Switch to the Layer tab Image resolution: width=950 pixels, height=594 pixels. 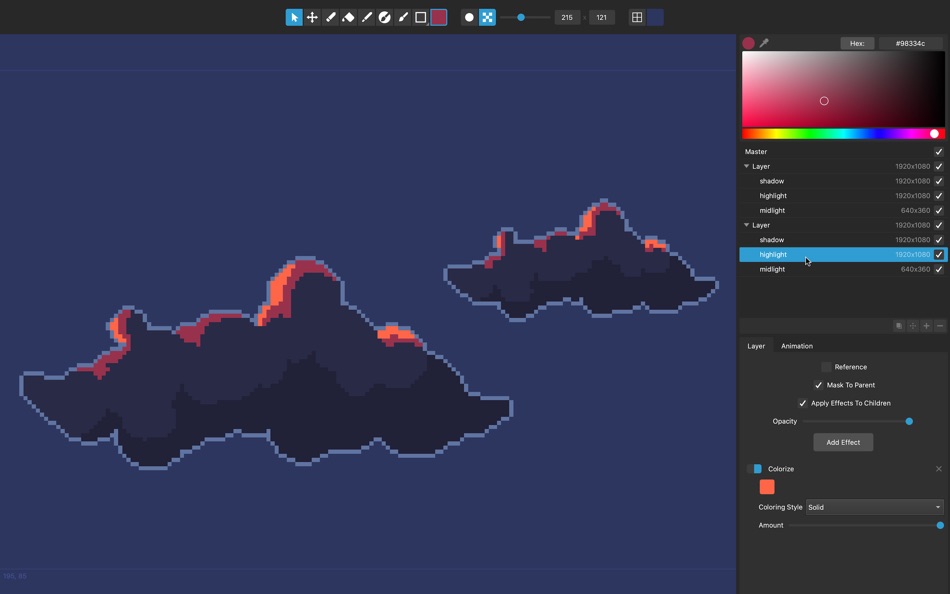pos(756,346)
